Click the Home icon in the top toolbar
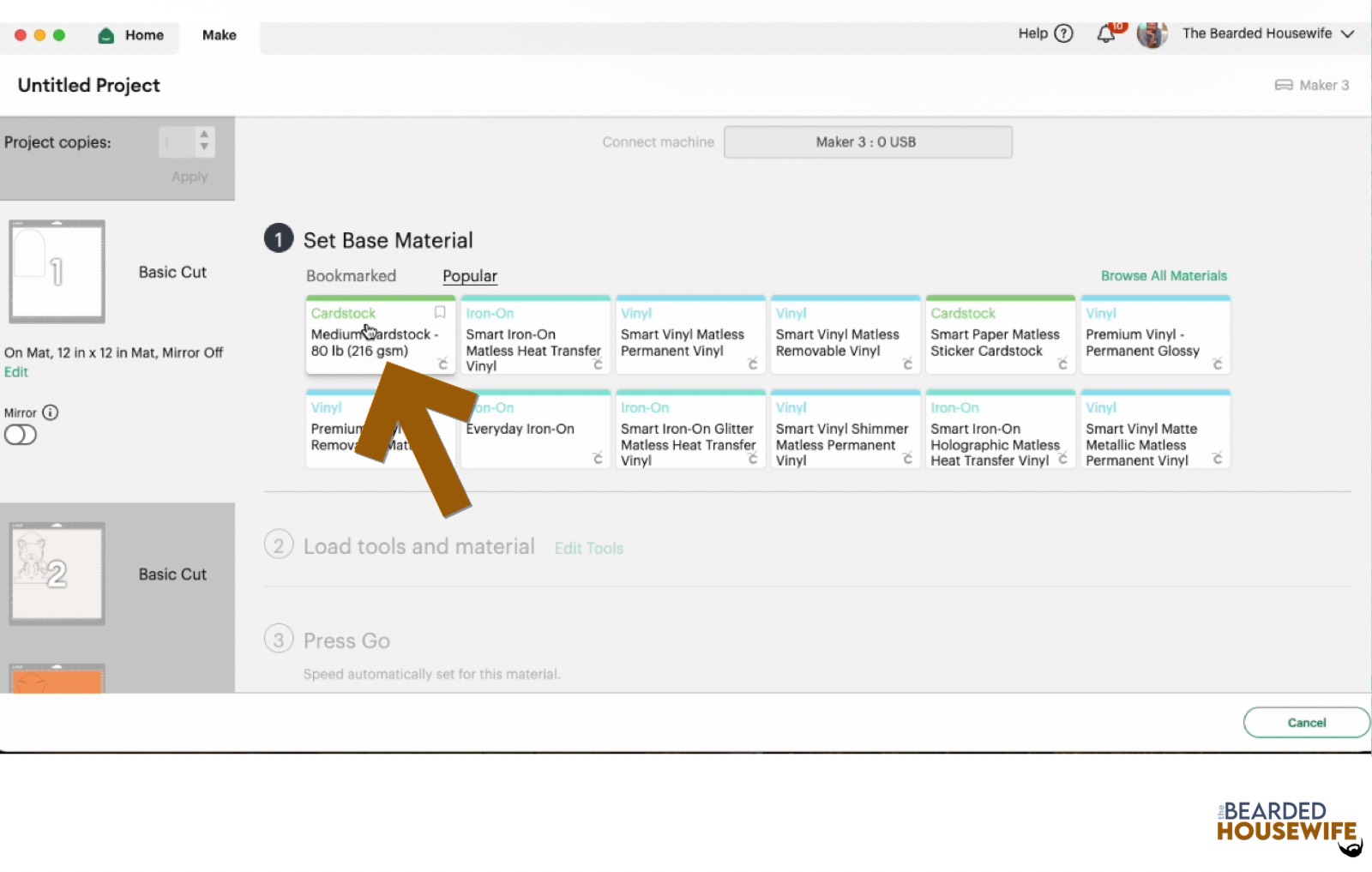 105,35
